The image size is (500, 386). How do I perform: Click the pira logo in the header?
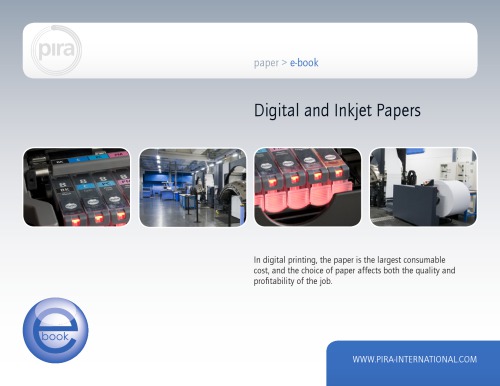56,50
